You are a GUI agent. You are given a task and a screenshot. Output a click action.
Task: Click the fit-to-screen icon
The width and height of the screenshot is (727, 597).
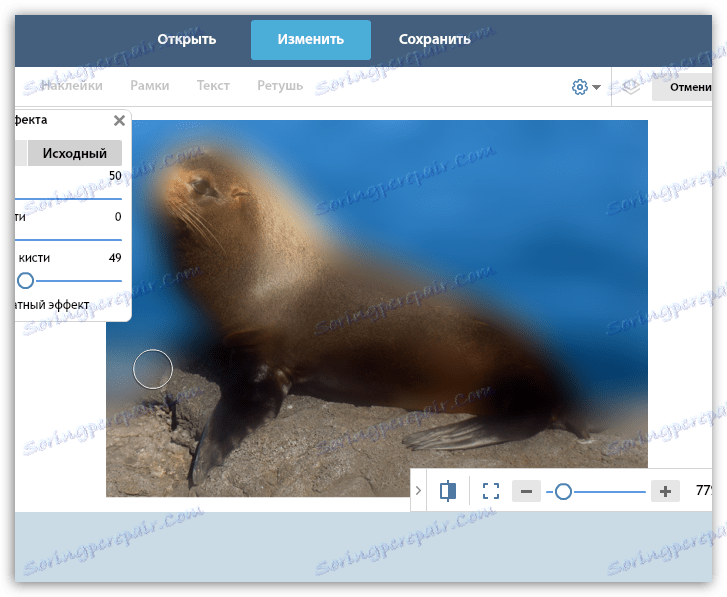coord(491,491)
